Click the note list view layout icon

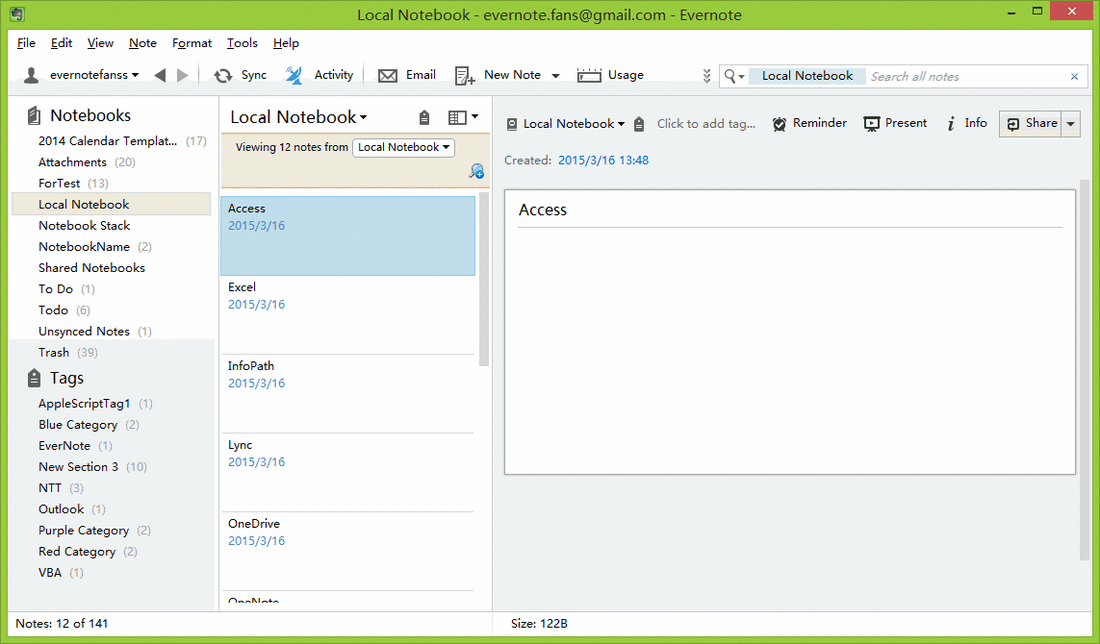[x=457, y=117]
